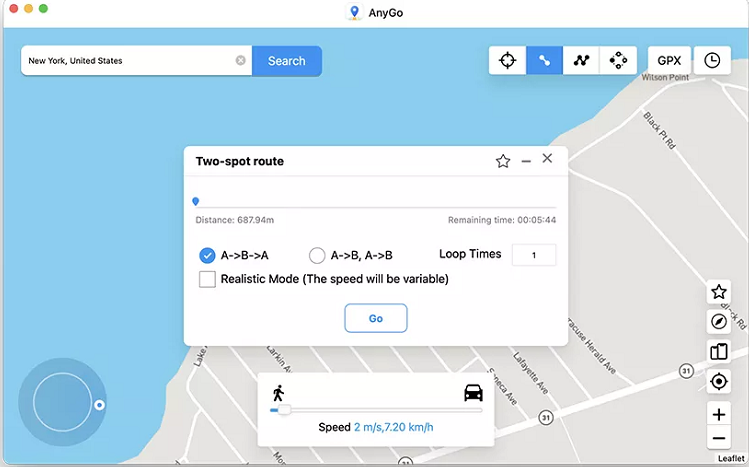Open the history clock icon
The width and height of the screenshot is (749, 467).
712,61
